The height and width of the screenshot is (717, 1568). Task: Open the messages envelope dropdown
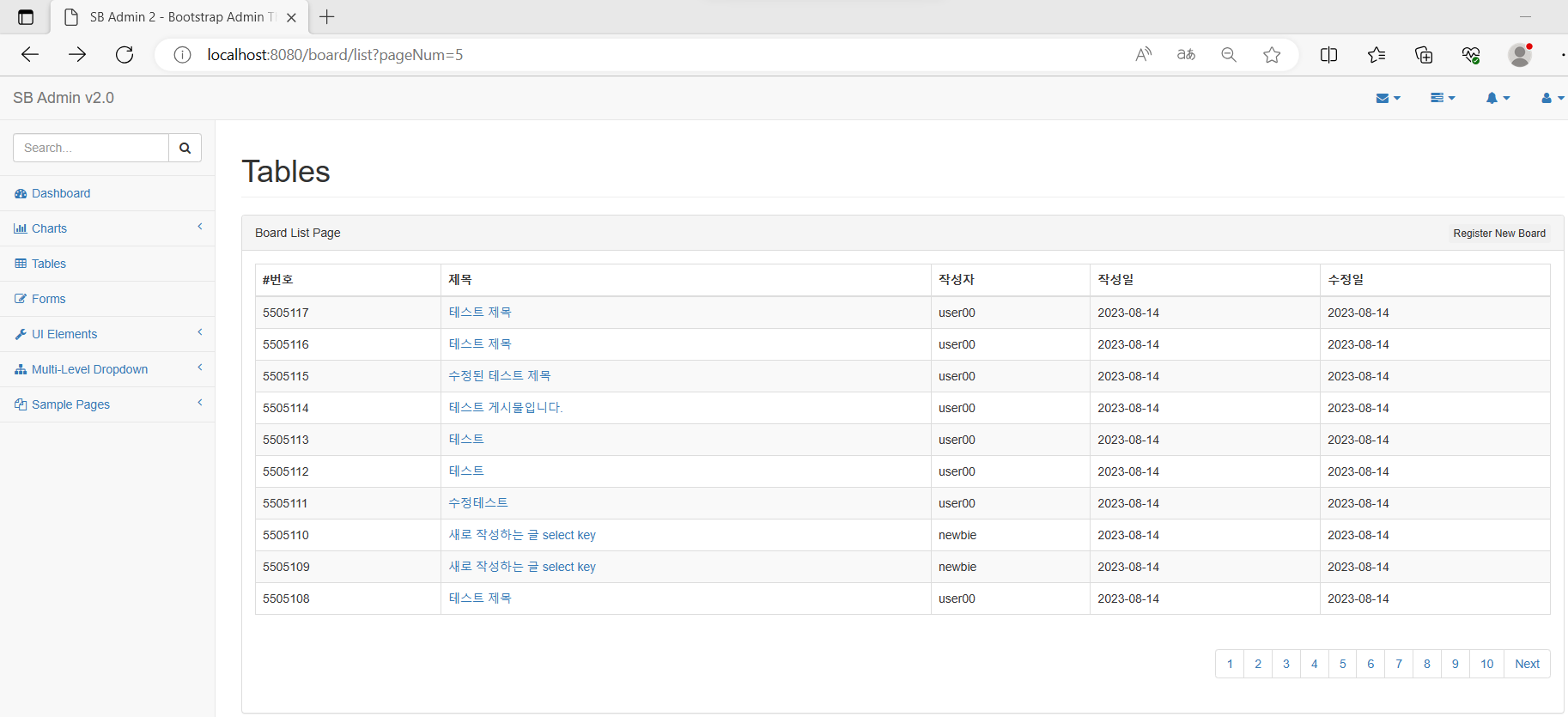pos(1388,98)
